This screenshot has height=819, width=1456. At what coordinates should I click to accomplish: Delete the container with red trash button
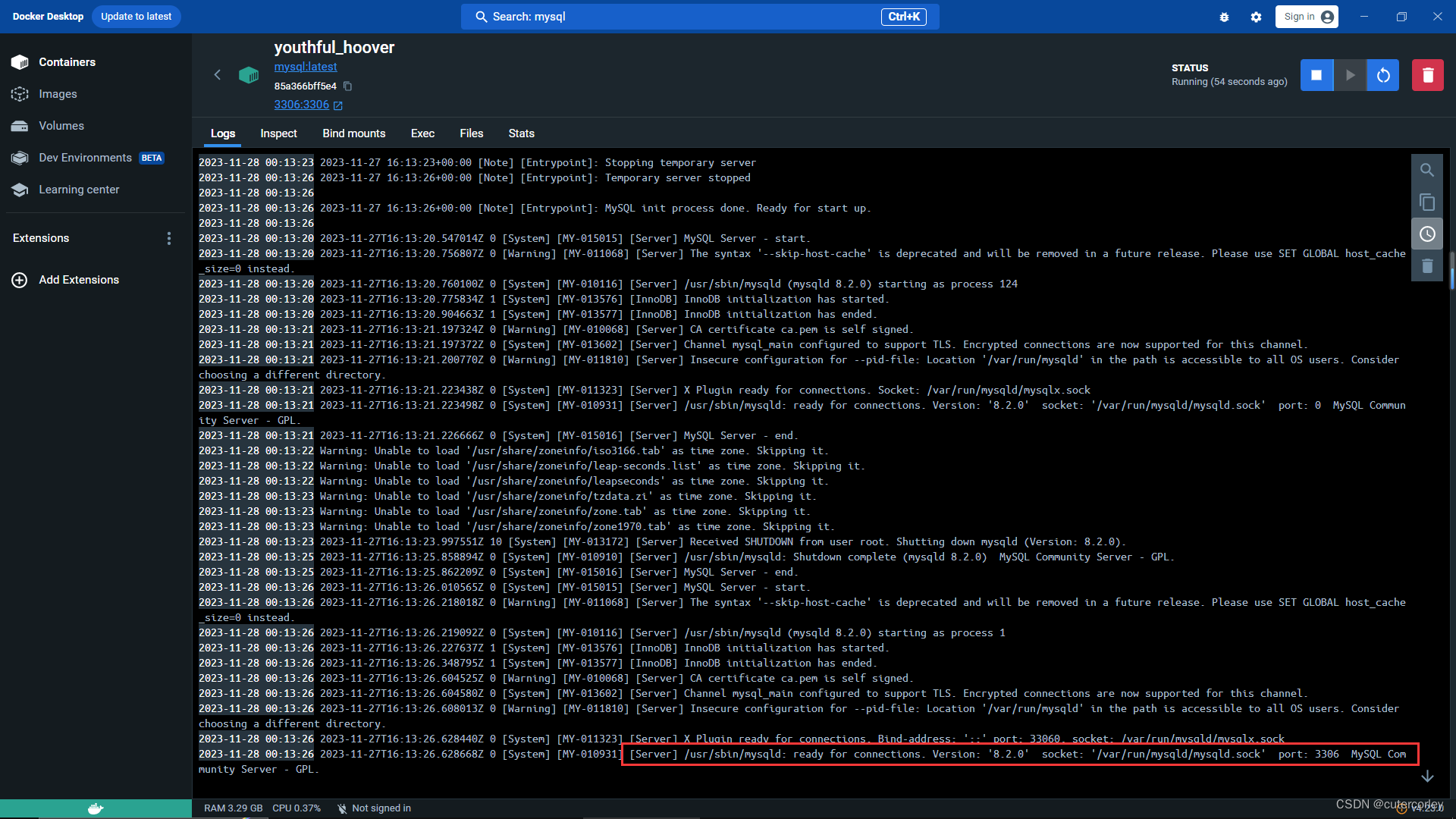coord(1427,75)
